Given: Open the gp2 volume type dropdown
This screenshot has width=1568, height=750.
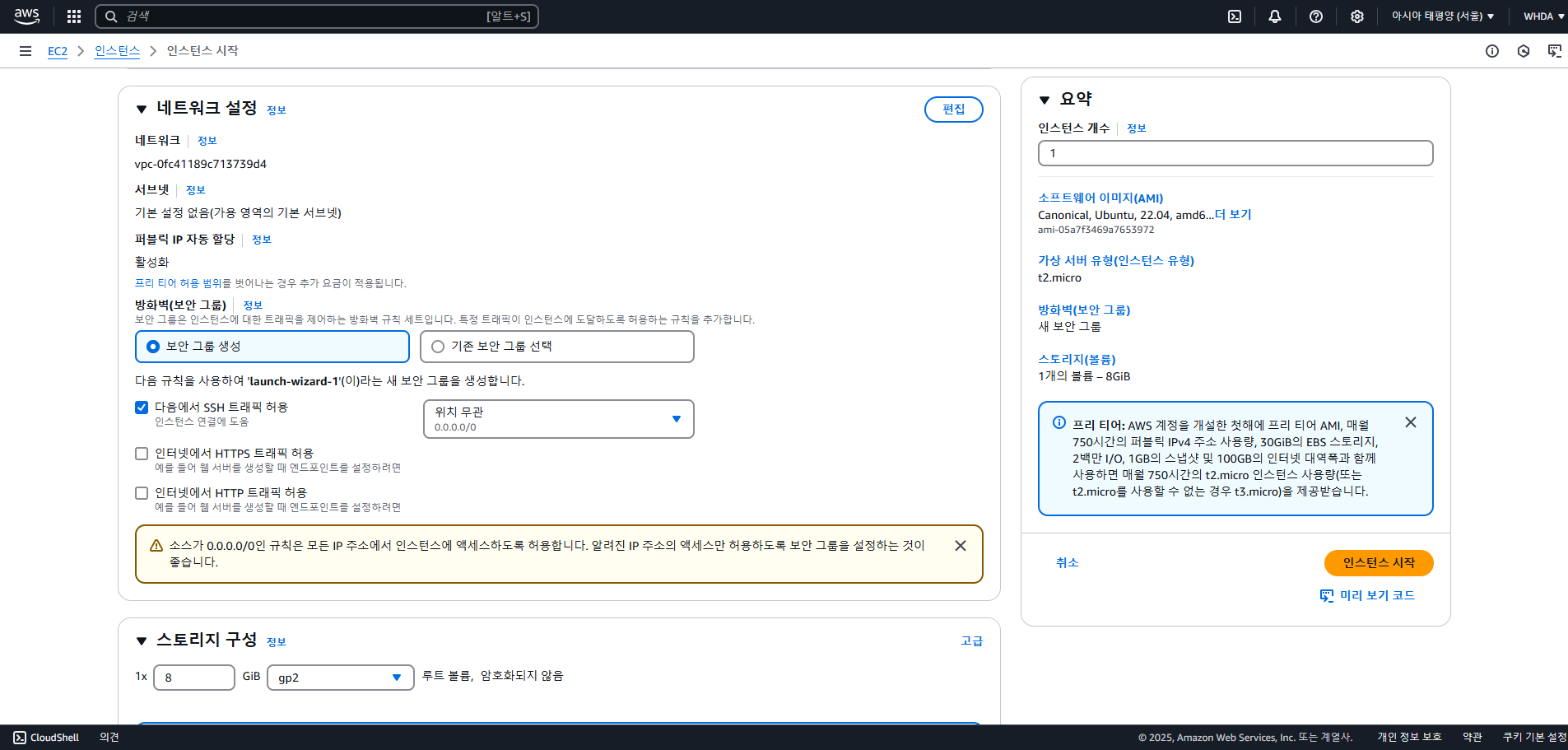Looking at the screenshot, I should [341, 678].
